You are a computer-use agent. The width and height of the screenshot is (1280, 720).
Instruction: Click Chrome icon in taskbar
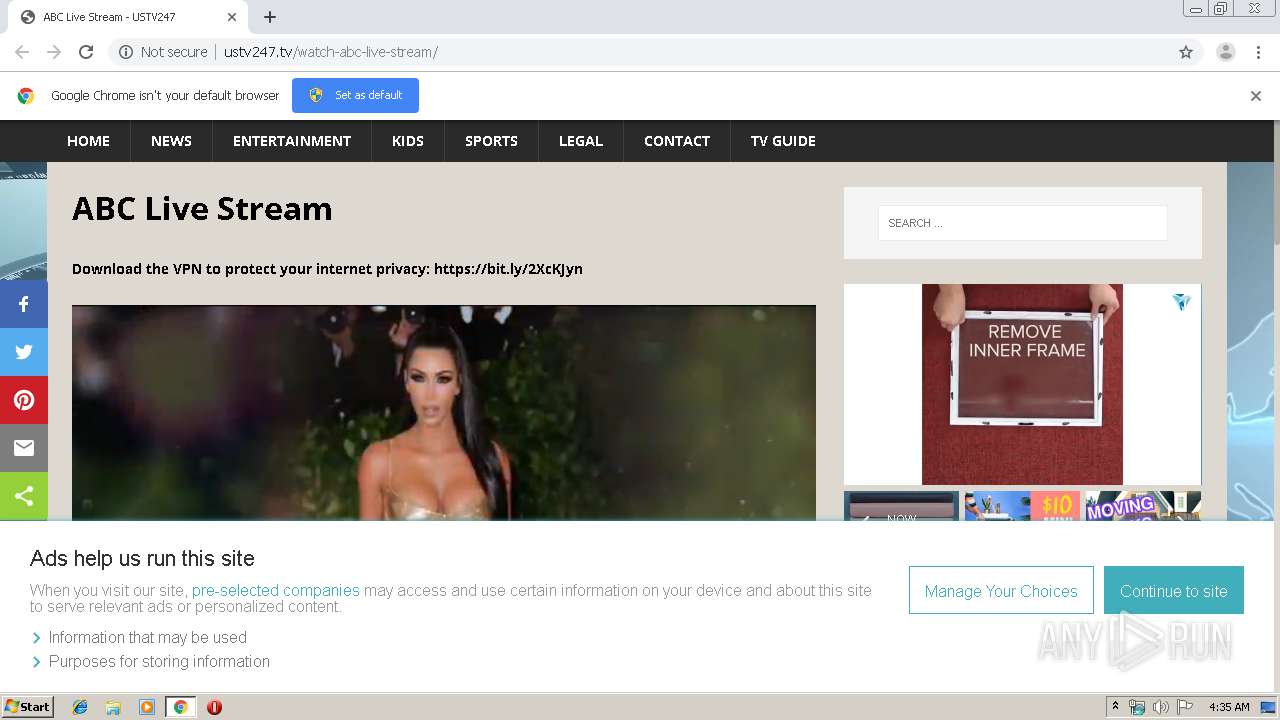pyautogui.click(x=180, y=707)
